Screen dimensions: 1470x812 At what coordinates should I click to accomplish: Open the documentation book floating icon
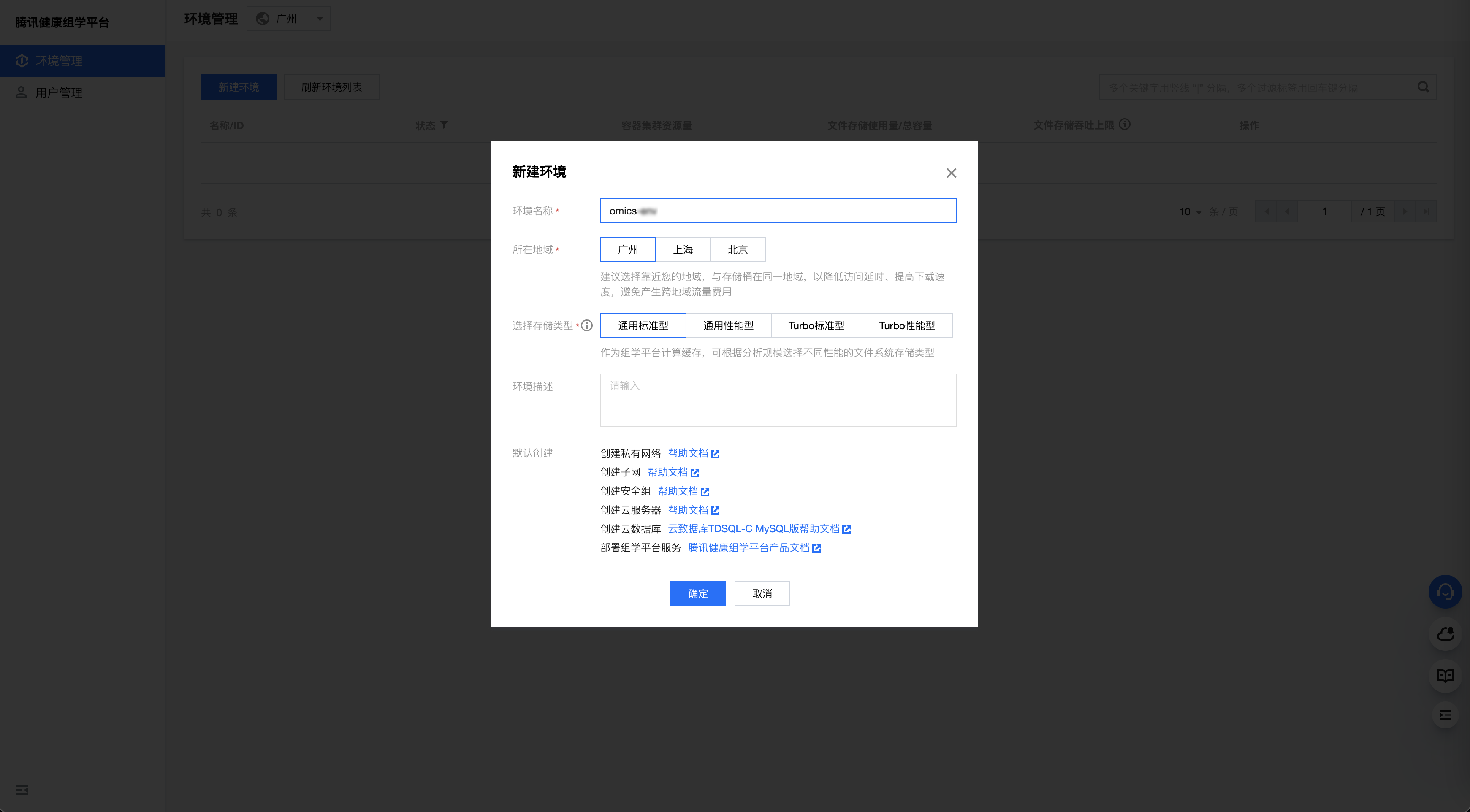1445,676
